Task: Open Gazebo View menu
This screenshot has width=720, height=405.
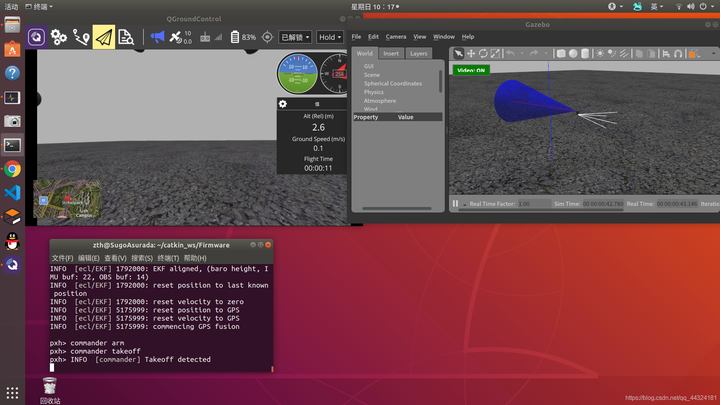Action: click(x=419, y=37)
